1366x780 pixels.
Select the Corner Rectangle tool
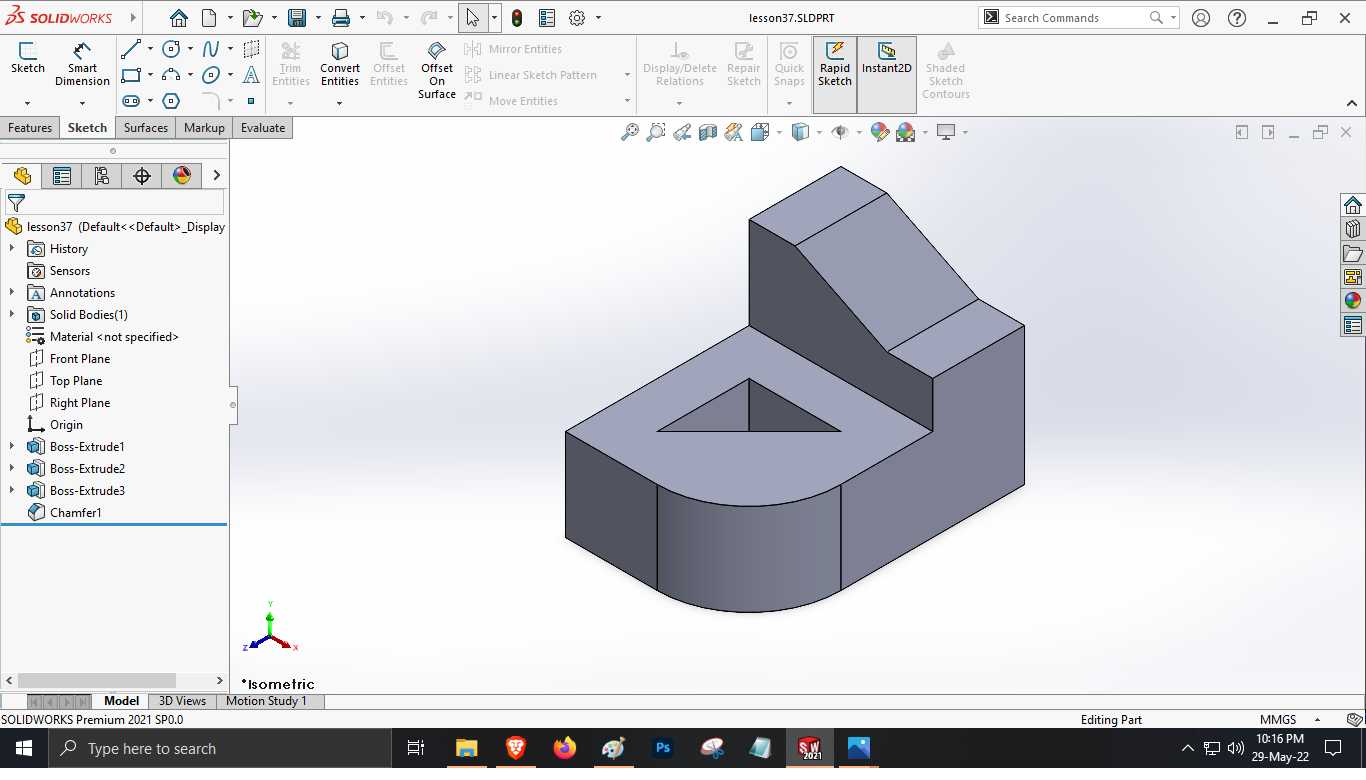coord(131,75)
